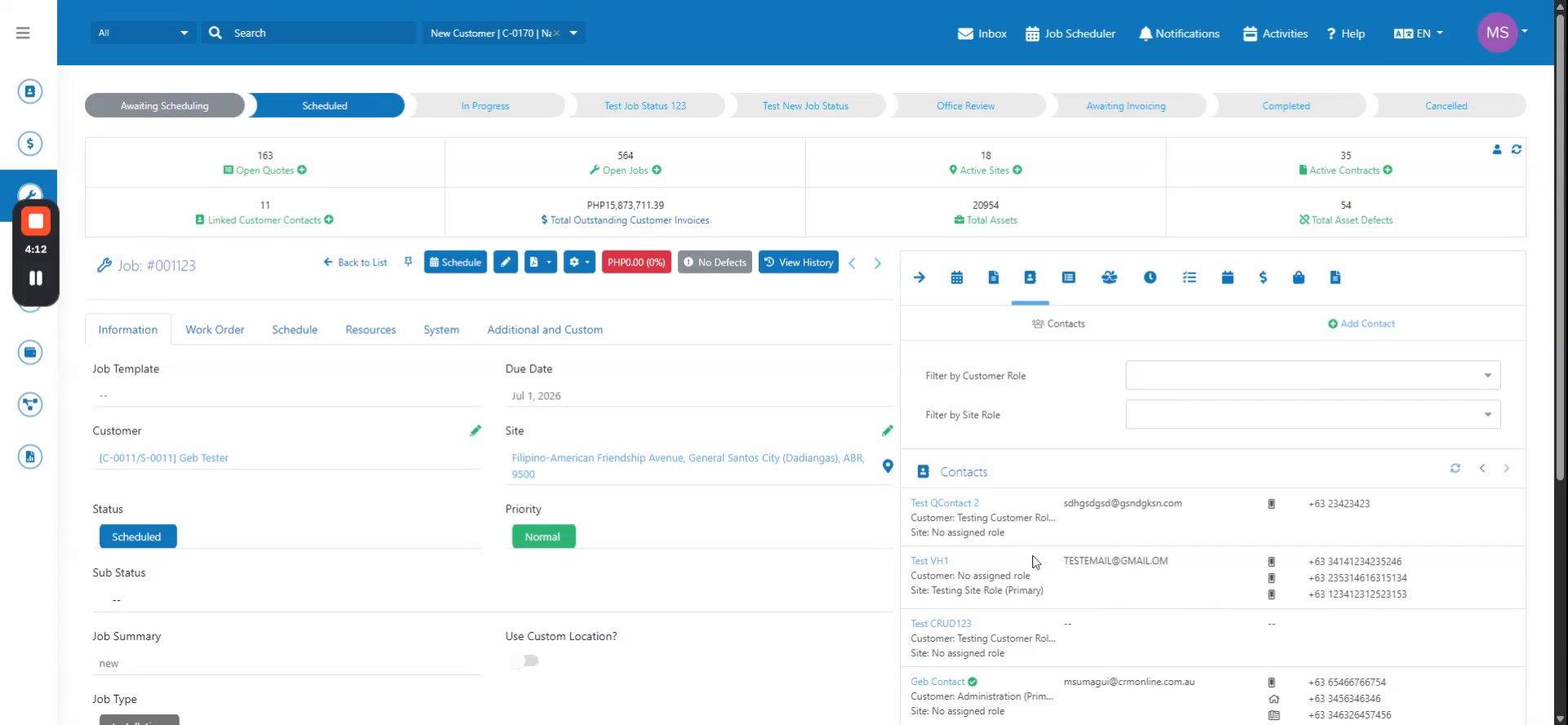Click the search magnifier icon
The width and height of the screenshot is (1568, 725).
pos(216,33)
